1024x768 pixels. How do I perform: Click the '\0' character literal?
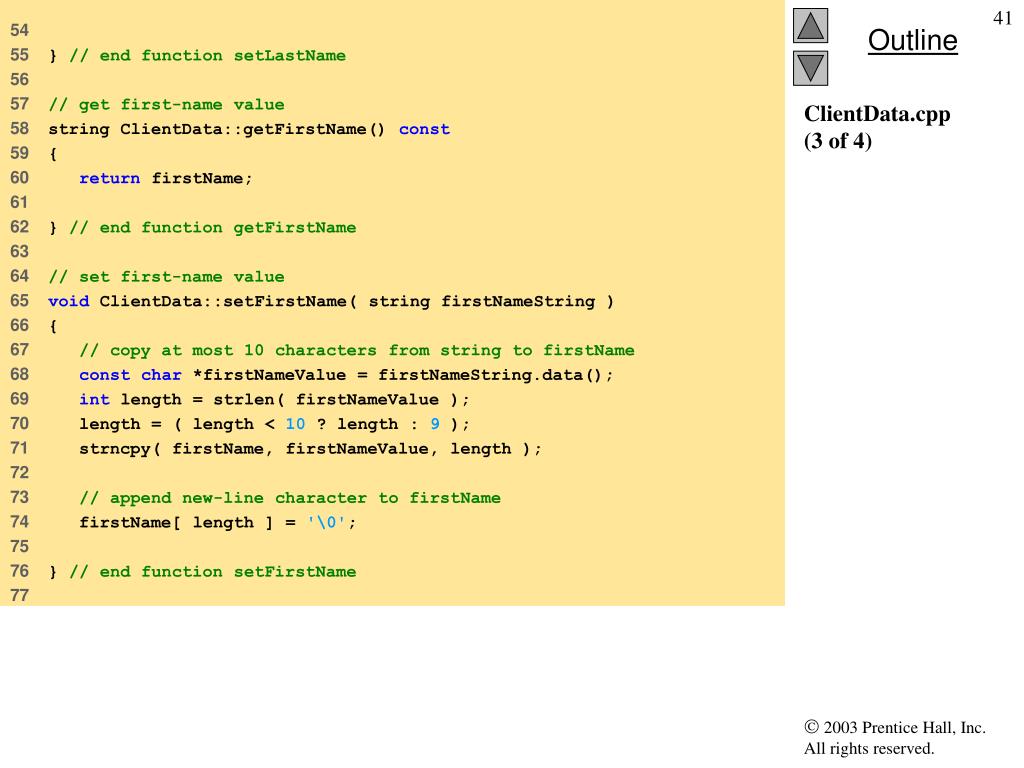click(326, 522)
